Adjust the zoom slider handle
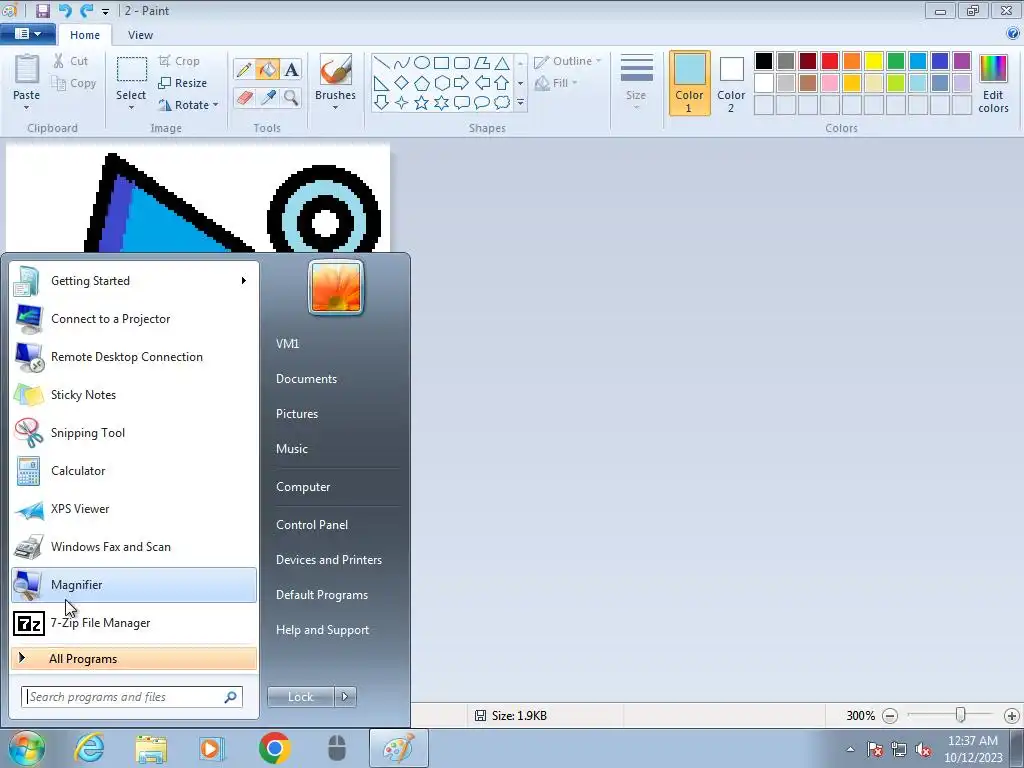This screenshot has width=1024, height=768. point(960,715)
